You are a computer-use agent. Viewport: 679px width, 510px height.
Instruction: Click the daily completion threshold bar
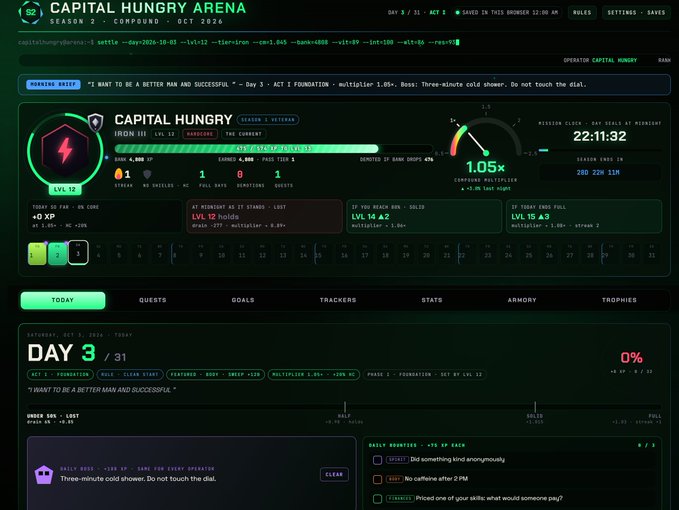[x=344, y=407]
